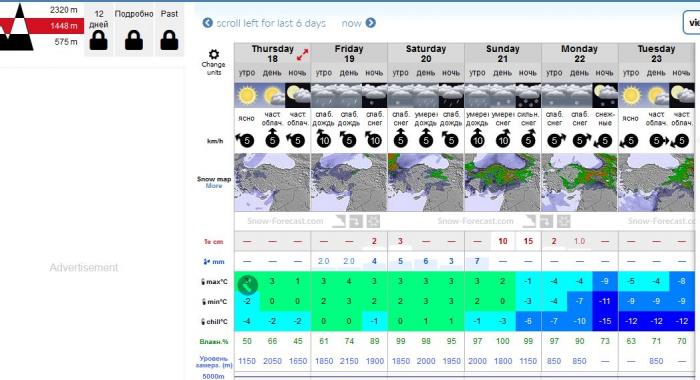Click the heavy snow icon for Sunday night
Screen dimensions: 700x380
click(528, 95)
